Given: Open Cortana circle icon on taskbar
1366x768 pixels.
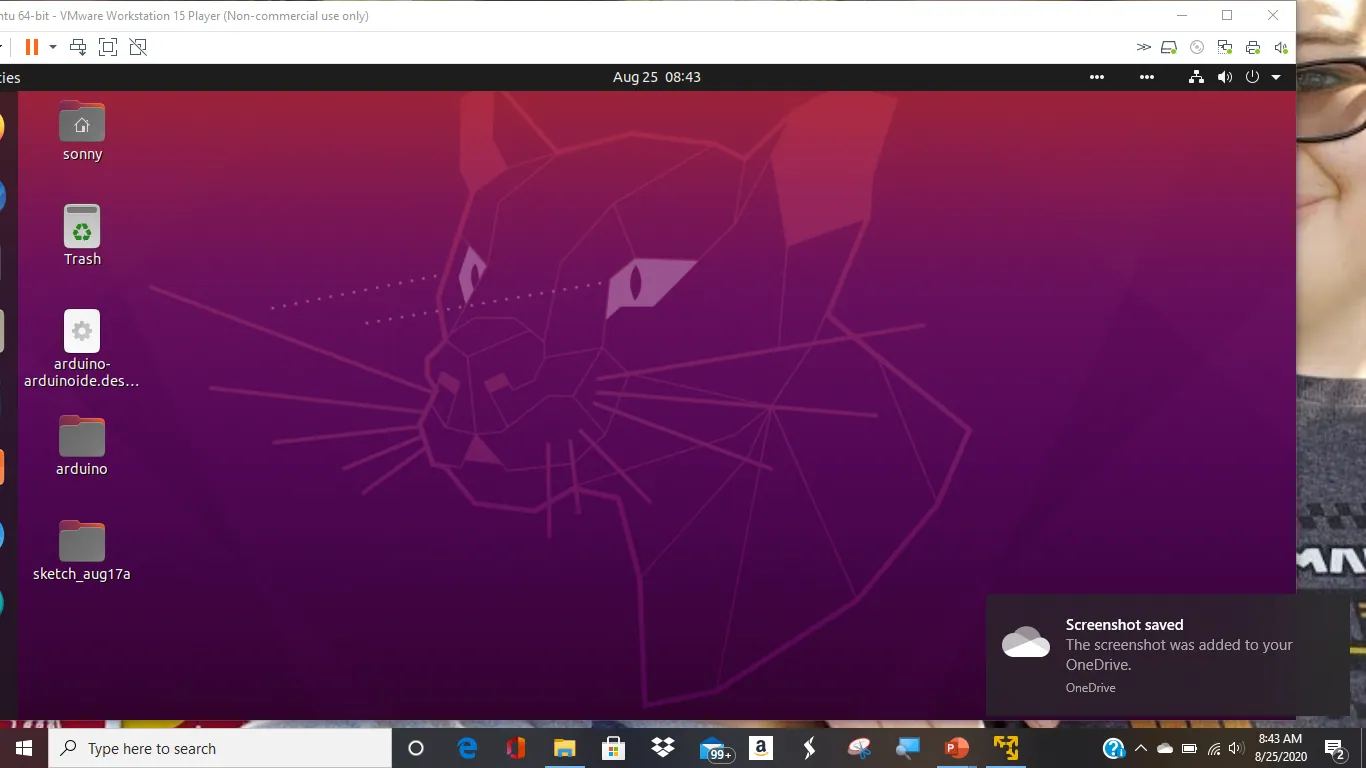Looking at the screenshot, I should point(416,748).
